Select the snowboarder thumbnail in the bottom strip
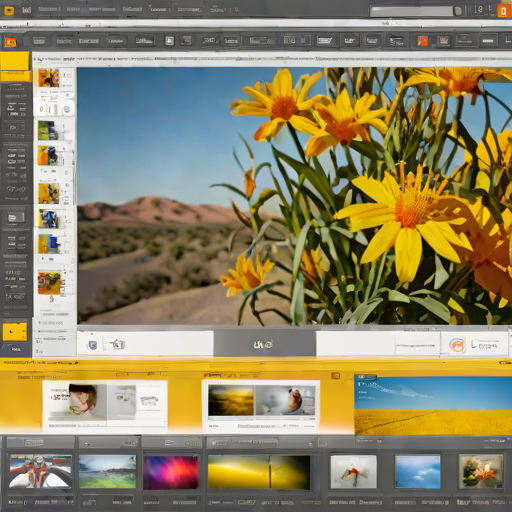This screenshot has height=512, width=512. [x=40, y=471]
